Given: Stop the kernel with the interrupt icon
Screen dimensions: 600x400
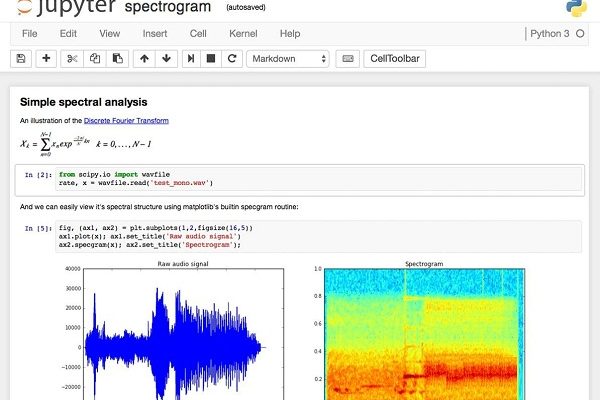Looking at the screenshot, I should [212, 59].
